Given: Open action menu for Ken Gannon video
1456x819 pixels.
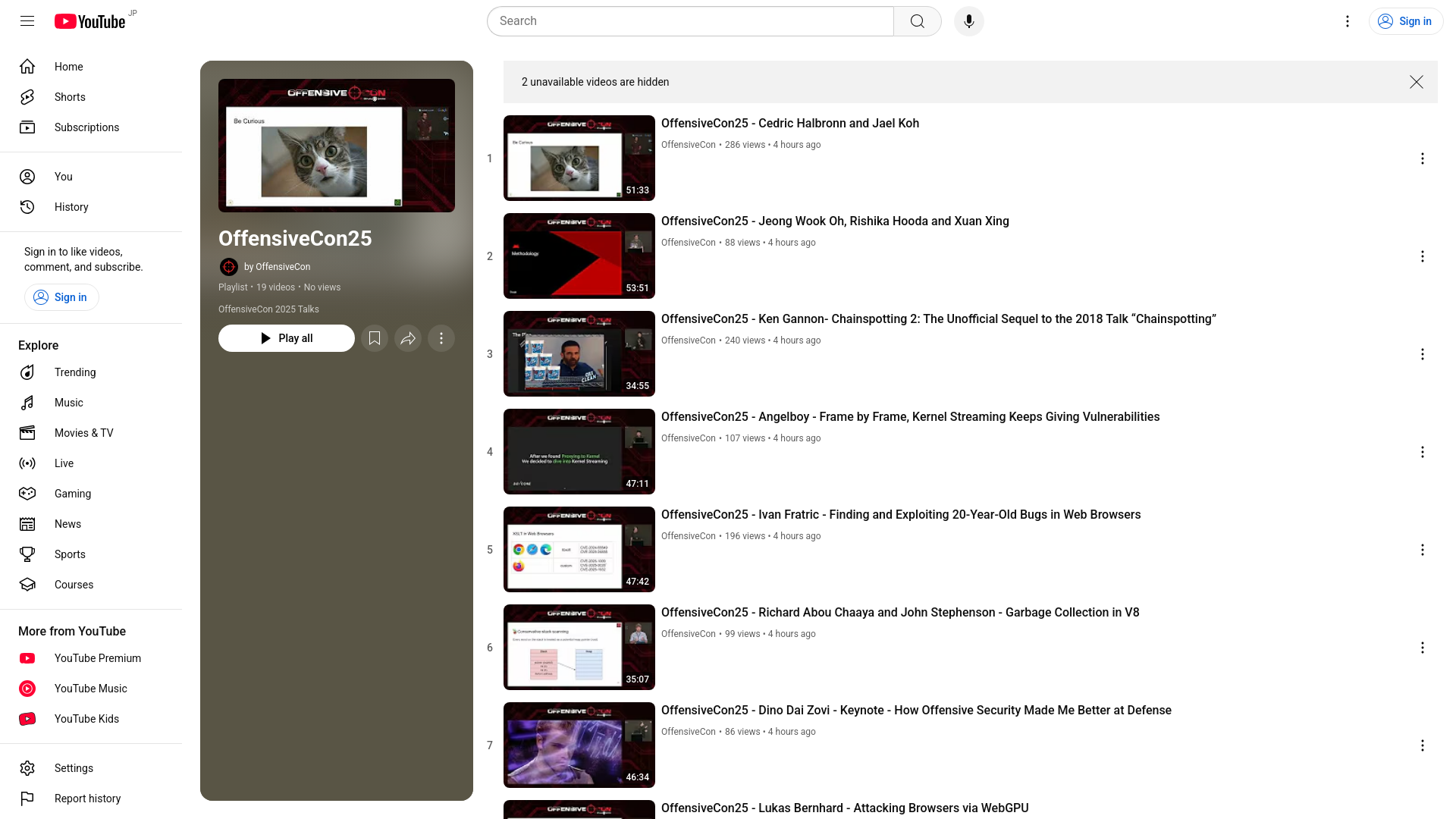Looking at the screenshot, I should coord(1423,354).
